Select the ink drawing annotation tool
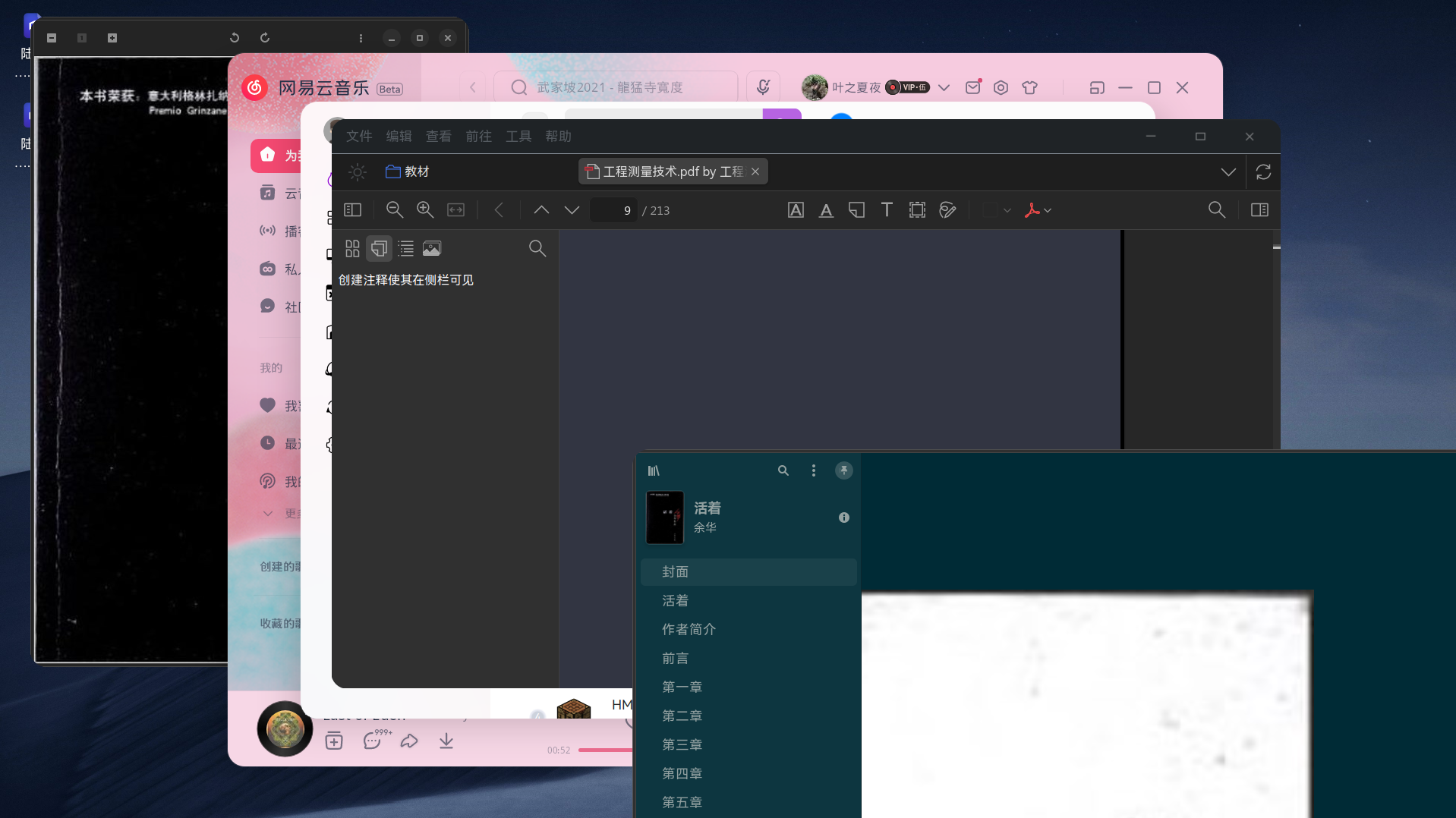The height and width of the screenshot is (818, 1456). coord(947,210)
